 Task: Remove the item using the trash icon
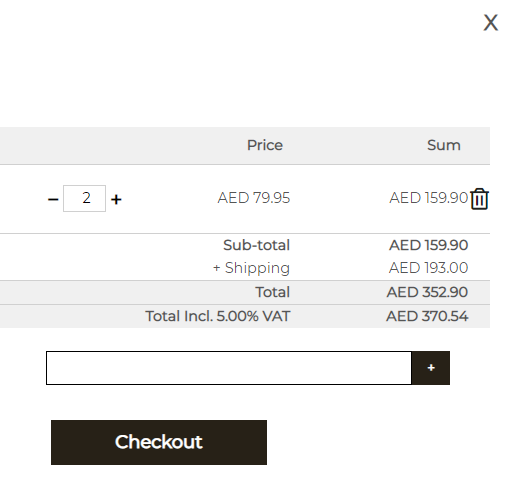(480, 199)
